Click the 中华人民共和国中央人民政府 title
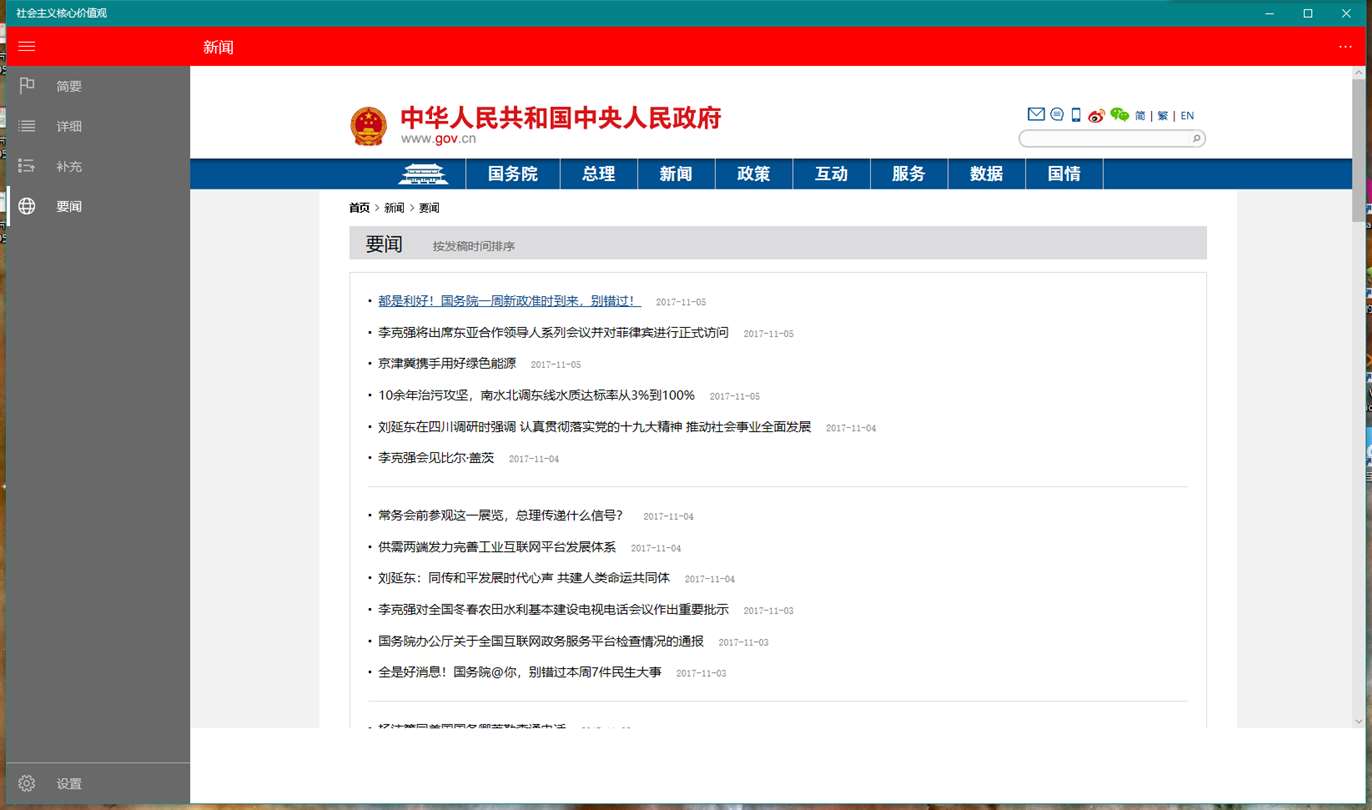The image size is (1372, 810). click(x=560, y=118)
